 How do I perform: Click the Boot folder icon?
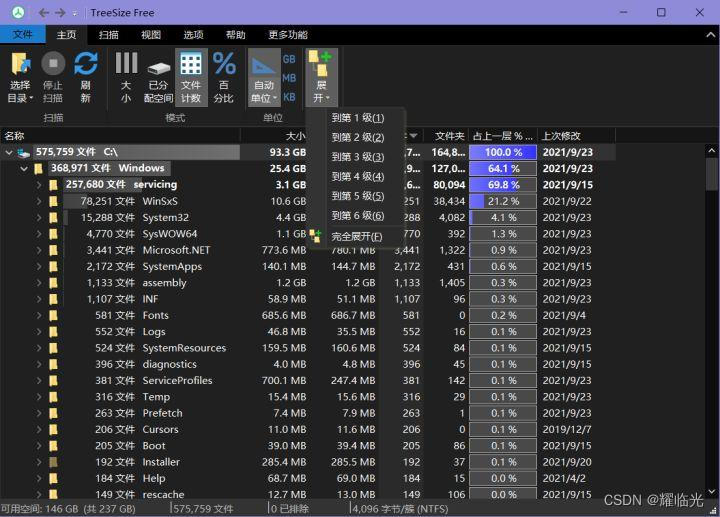coord(53,446)
